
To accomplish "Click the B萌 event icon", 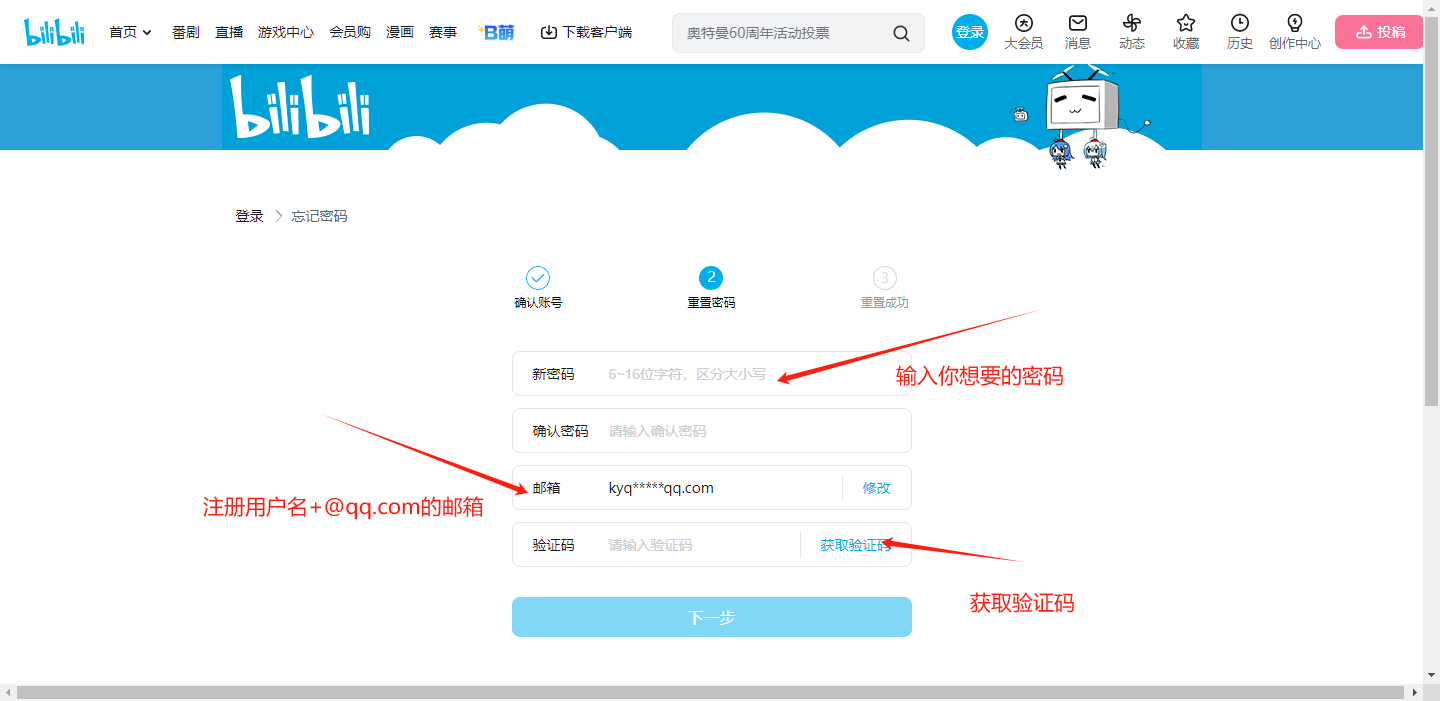I will click(496, 32).
